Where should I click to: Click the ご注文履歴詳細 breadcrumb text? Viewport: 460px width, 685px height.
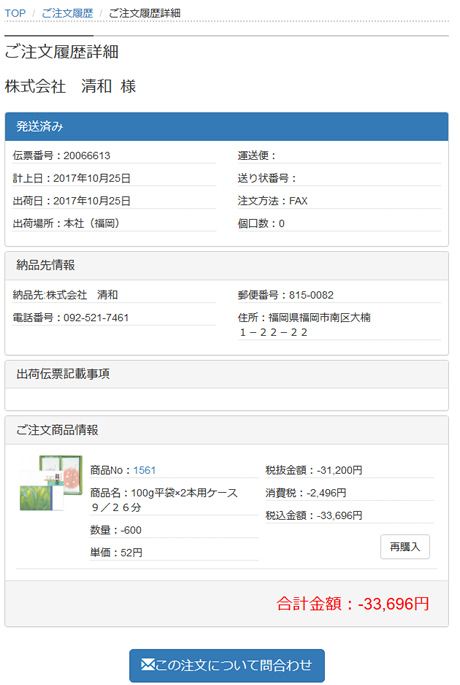144,13
